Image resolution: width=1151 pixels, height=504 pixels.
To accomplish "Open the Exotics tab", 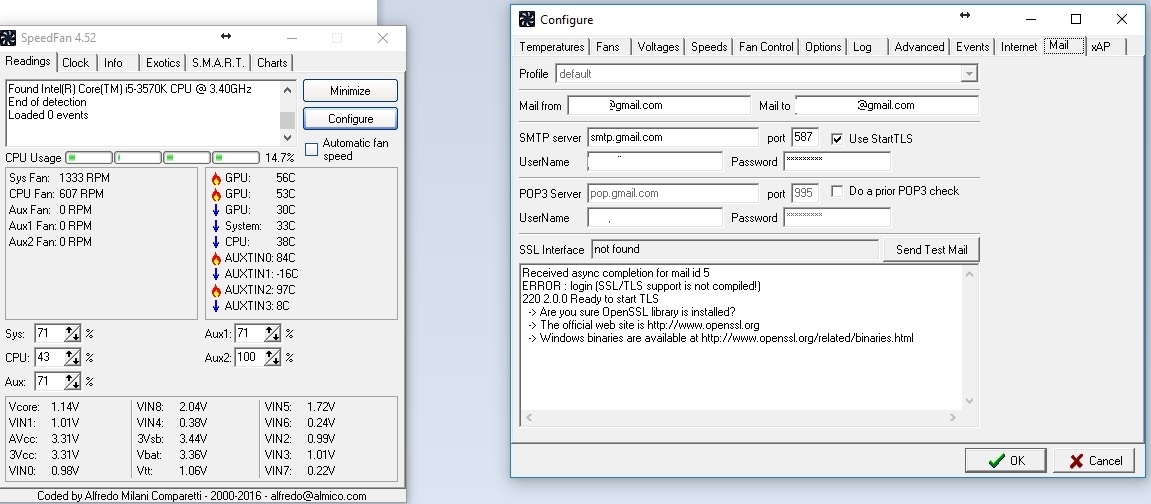I will click(x=163, y=62).
